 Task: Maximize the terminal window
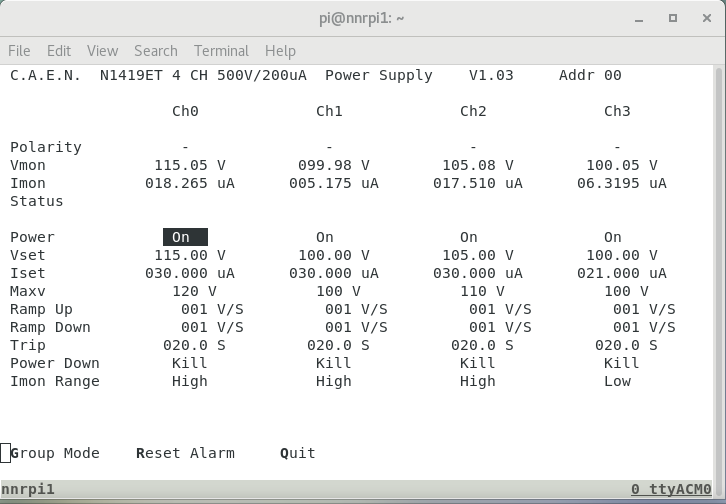[x=673, y=18]
